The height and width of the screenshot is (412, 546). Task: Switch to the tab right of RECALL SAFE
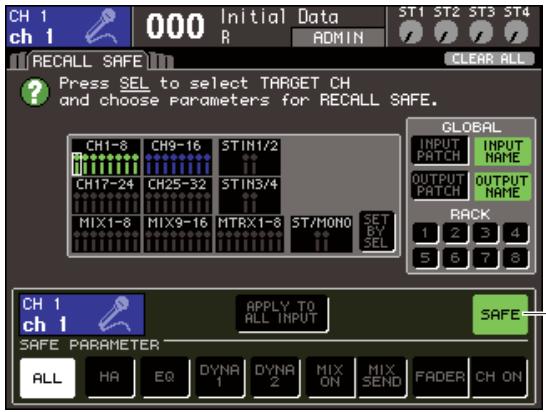[x=161, y=61]
